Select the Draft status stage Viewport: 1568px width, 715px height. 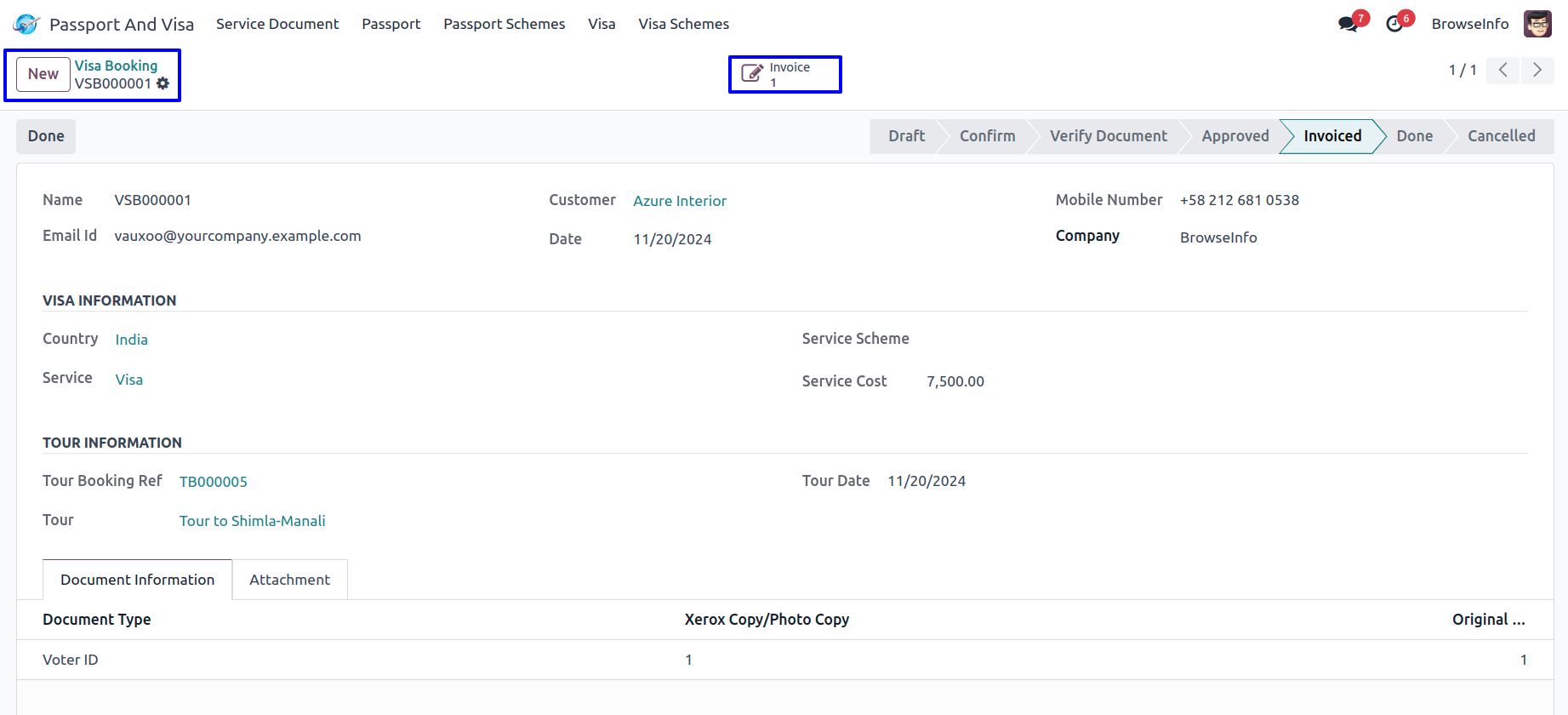pyautogui.click(x=906, y=136)
